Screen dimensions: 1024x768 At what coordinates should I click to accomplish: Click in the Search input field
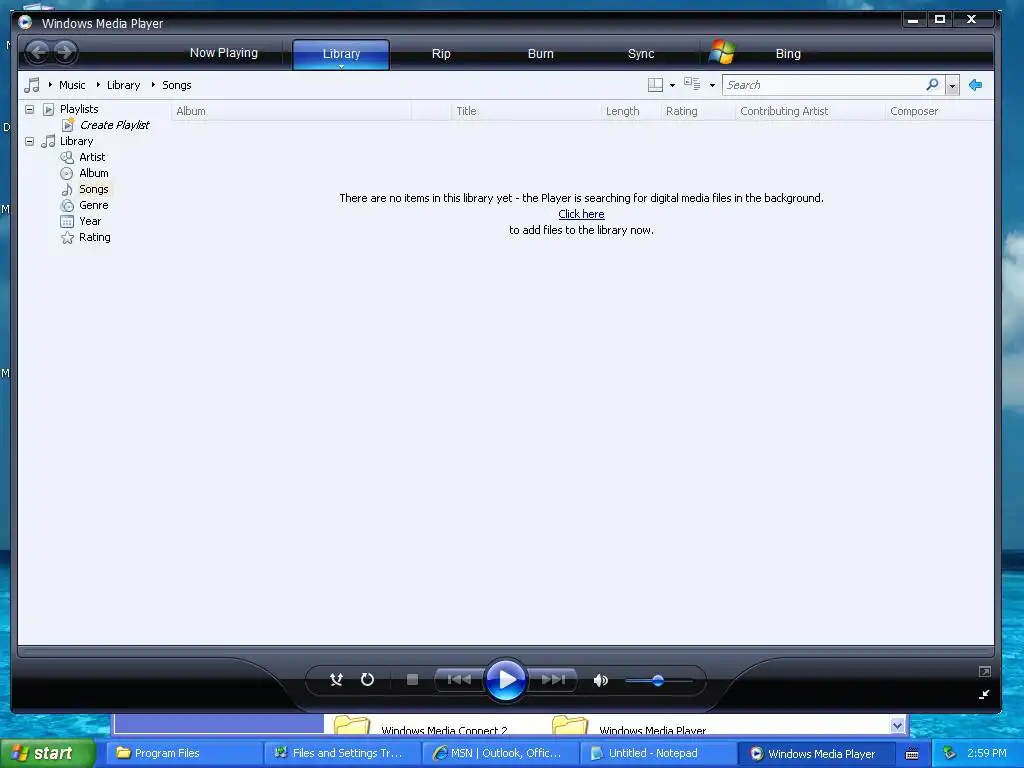(823, 85)
